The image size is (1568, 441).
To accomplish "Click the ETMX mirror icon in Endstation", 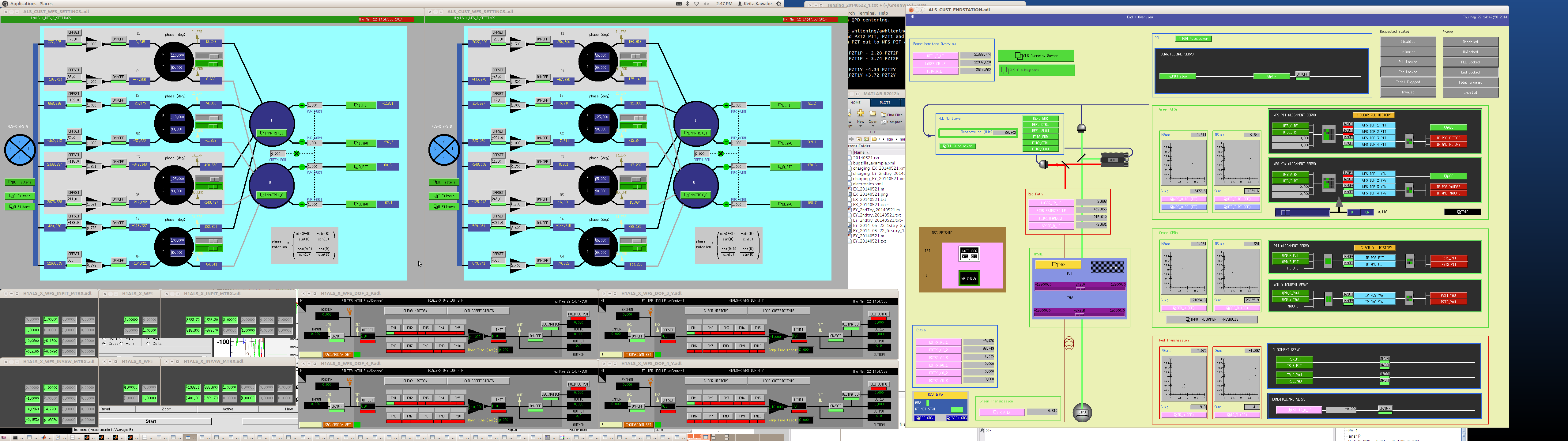I will pos(1082,413).
